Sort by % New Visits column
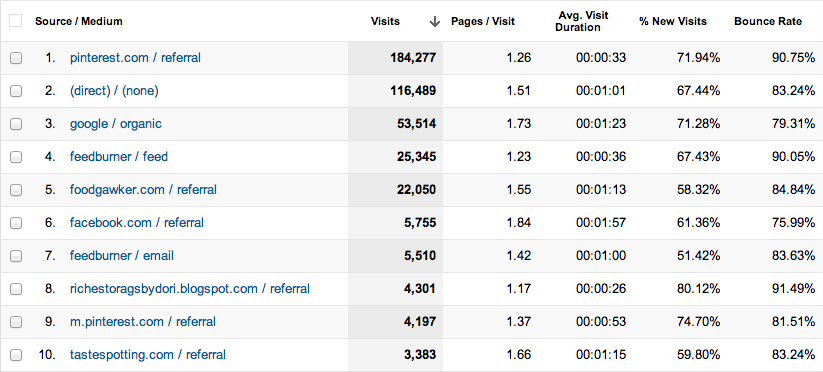 pos(673,22)
